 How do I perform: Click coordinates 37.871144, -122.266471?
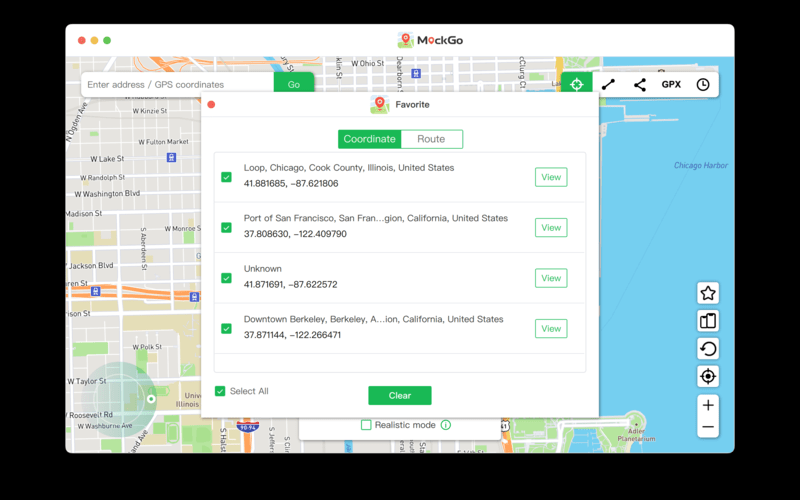pos(292,335)
